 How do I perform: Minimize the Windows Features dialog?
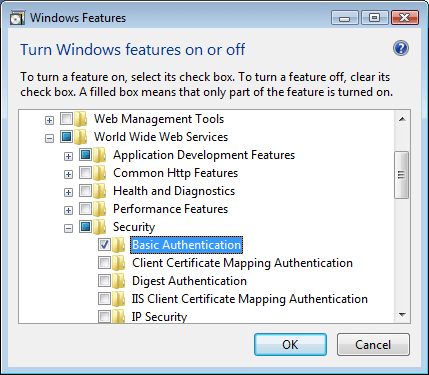(x=345, y=18)
